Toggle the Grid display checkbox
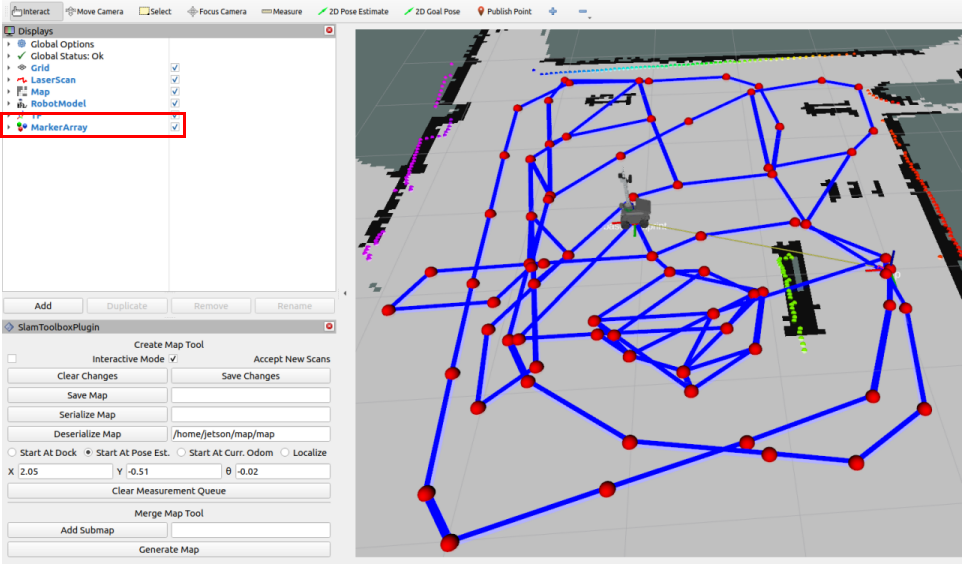The image size is (962, 564). (175, 68)
